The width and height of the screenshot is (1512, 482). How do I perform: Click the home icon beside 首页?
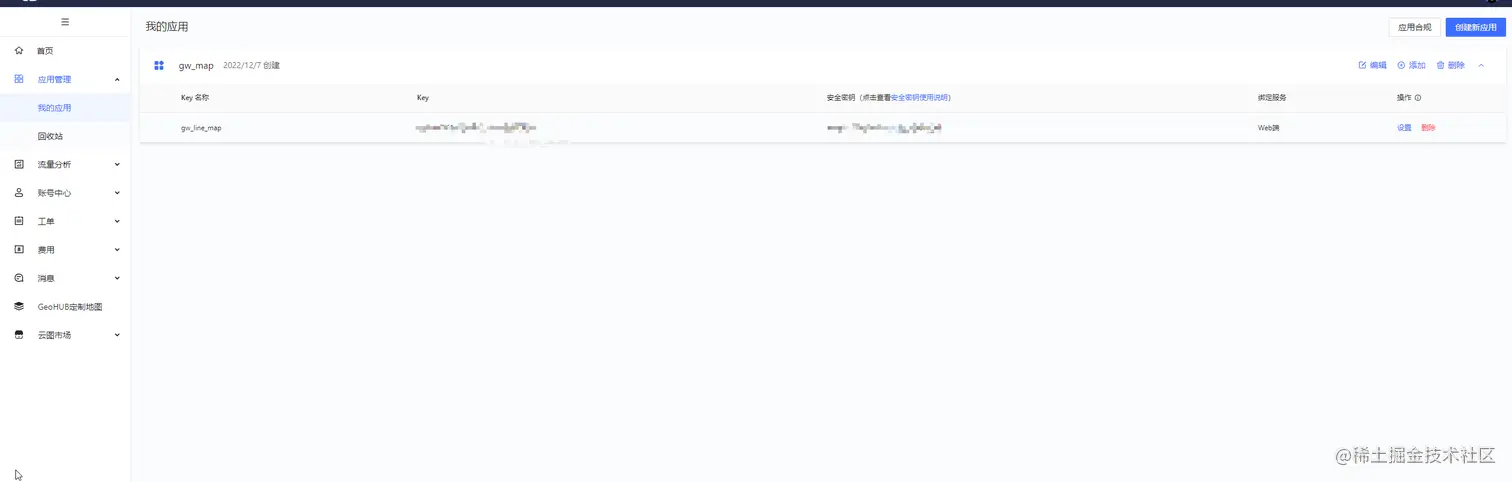point(19,50)
